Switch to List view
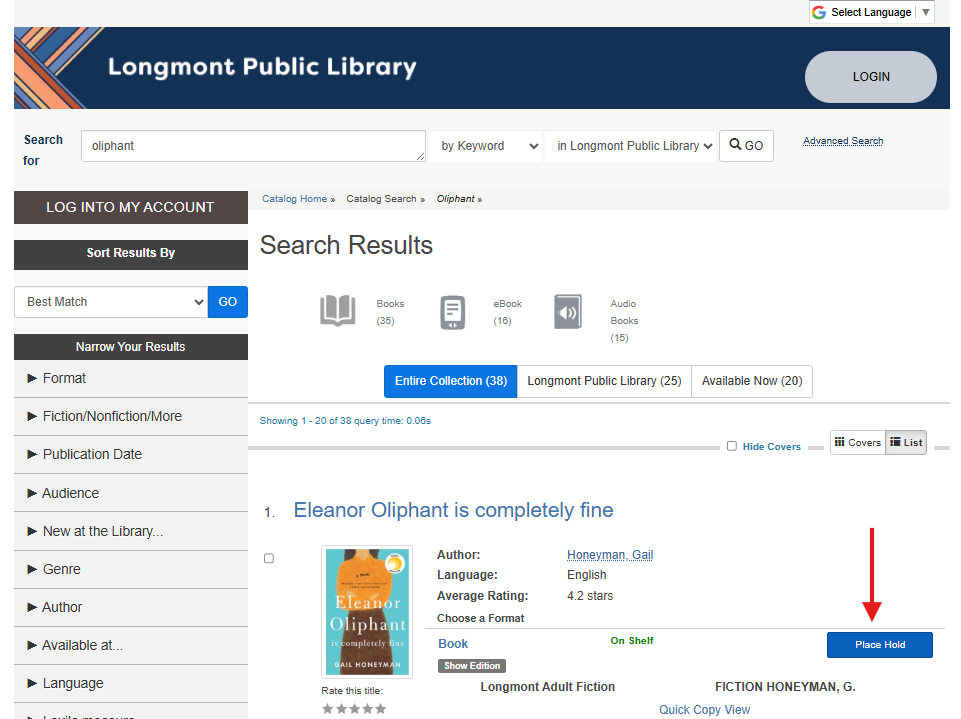Viewport: 961px width, 719px height. click(x=906, y=443)
